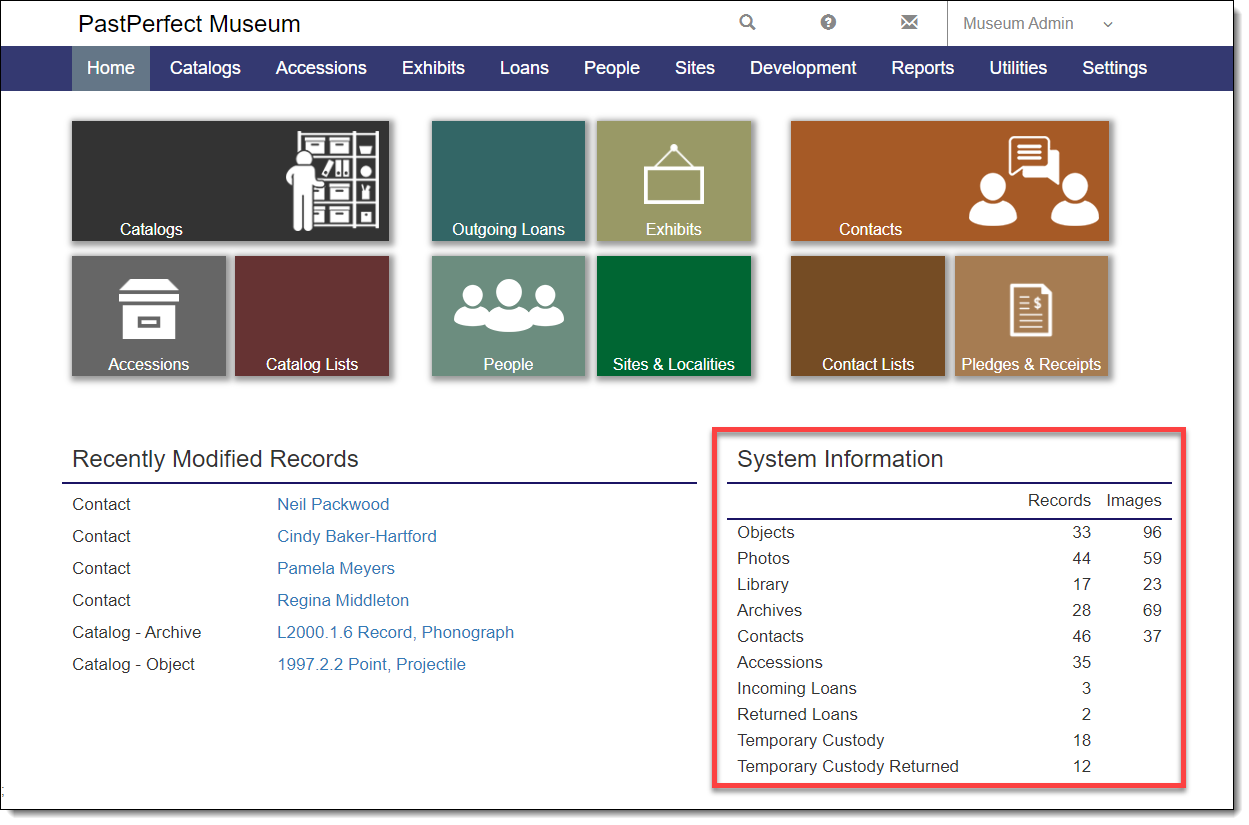
Task: Expand the Museum Admin dropdown
Action: (x=1037, y=24)
